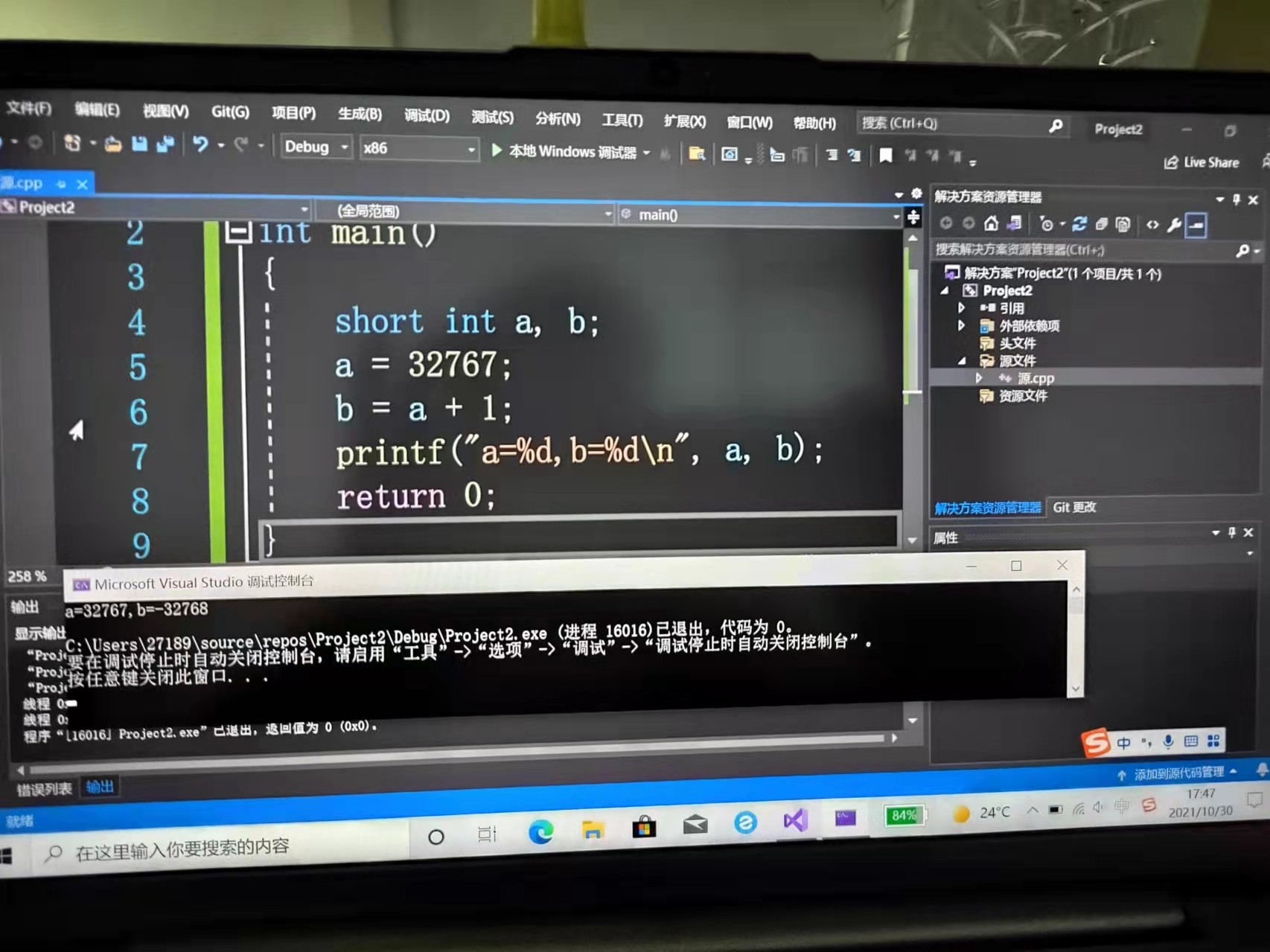
Task: Expand the 外部依赖项 tree node
Action: 961,325
